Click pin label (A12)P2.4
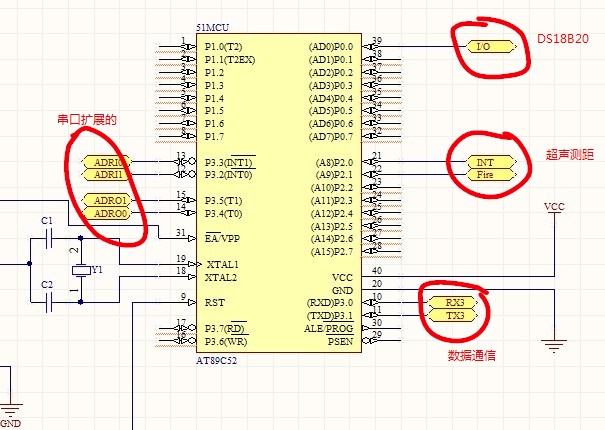Viewport: 605px width, 430px height. pyautogui.click(x=332, y=213)
